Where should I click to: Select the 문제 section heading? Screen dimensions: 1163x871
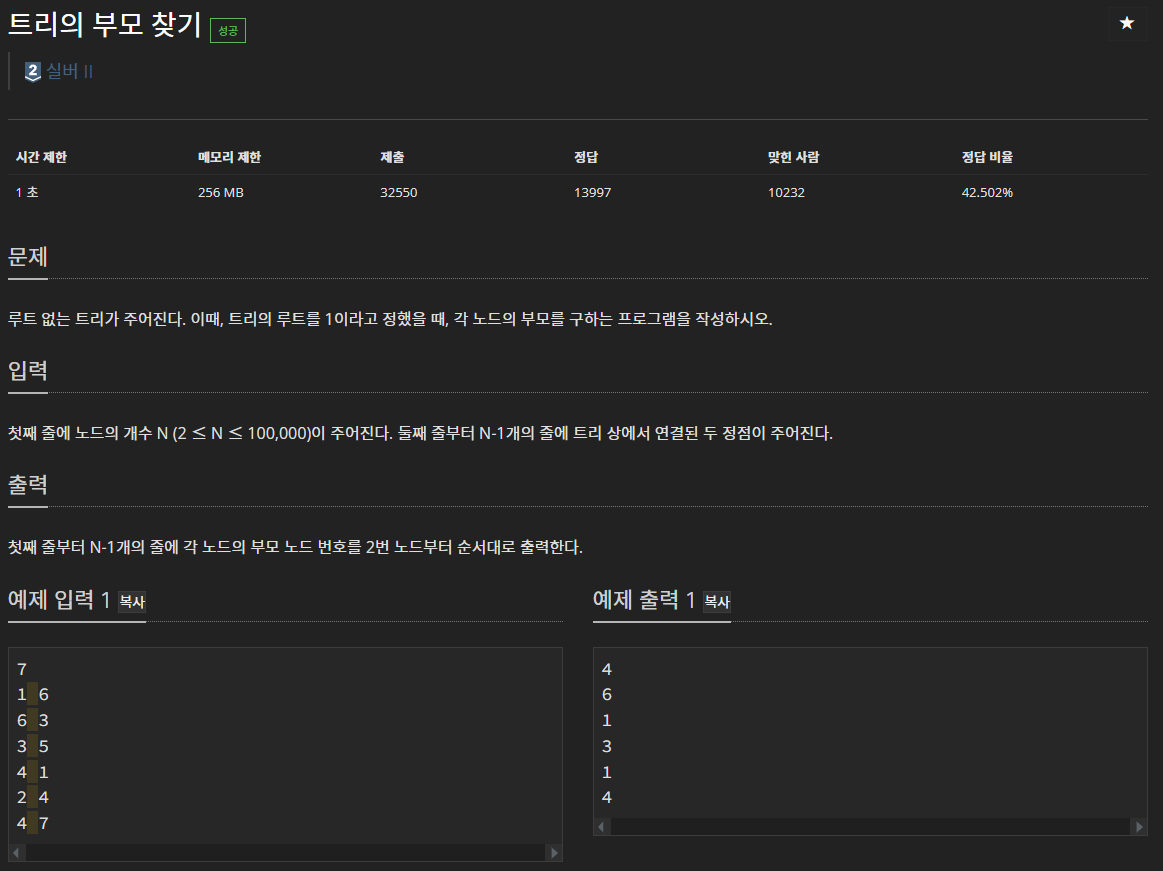(x=26, y=257)
